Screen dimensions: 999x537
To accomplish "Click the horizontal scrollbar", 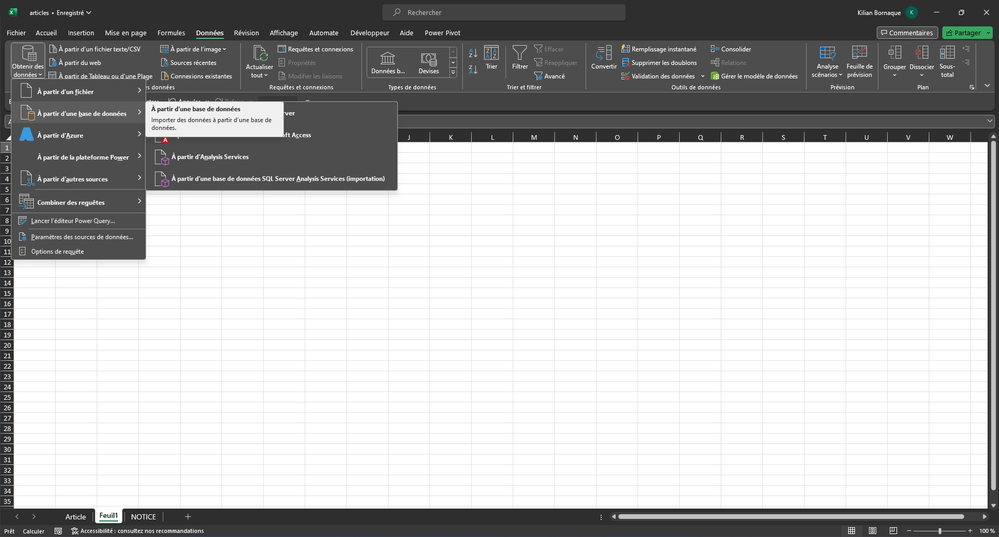I will tap(791, 517).
